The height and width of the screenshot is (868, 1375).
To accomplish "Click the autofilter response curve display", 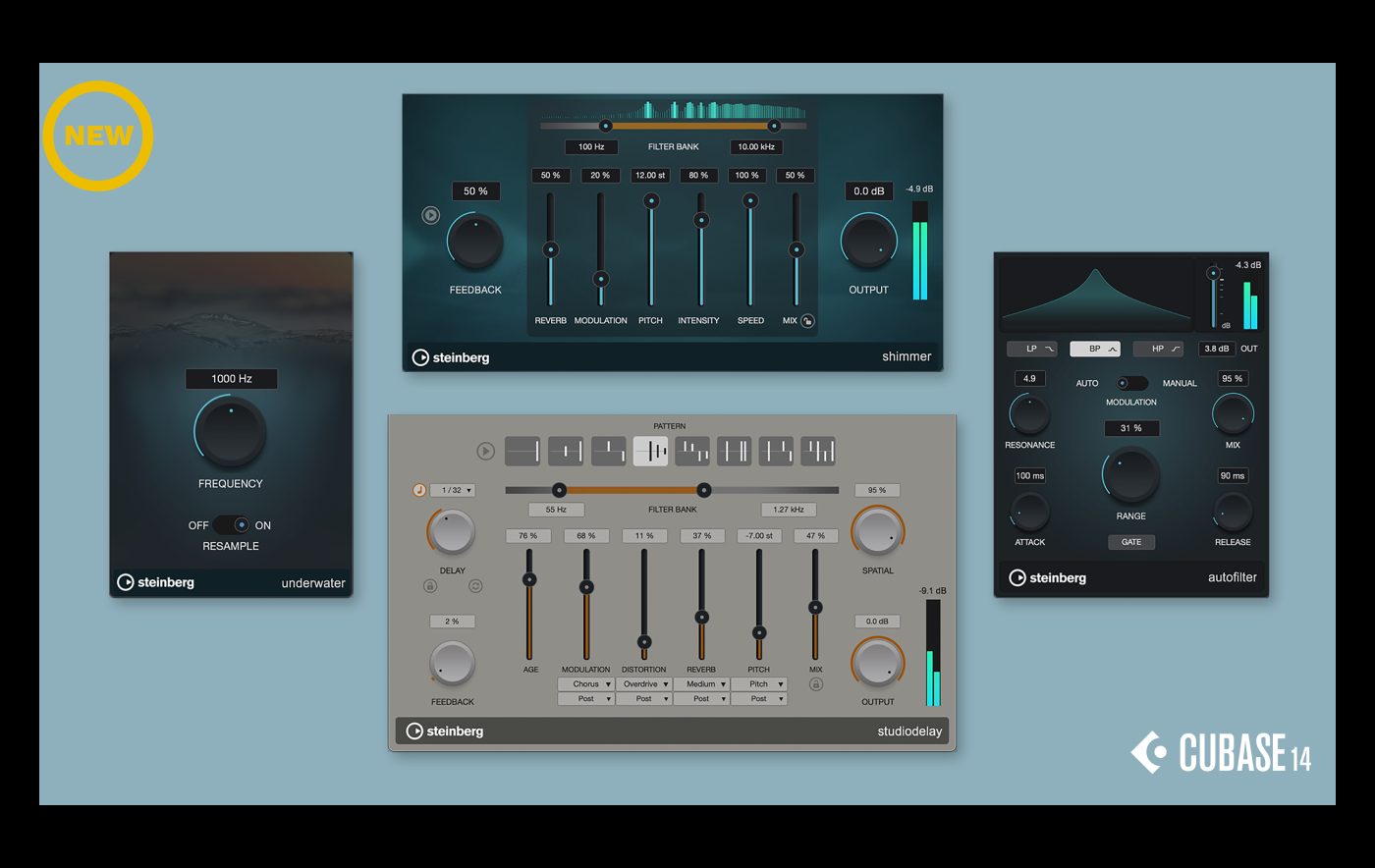I will [1096, 296].
